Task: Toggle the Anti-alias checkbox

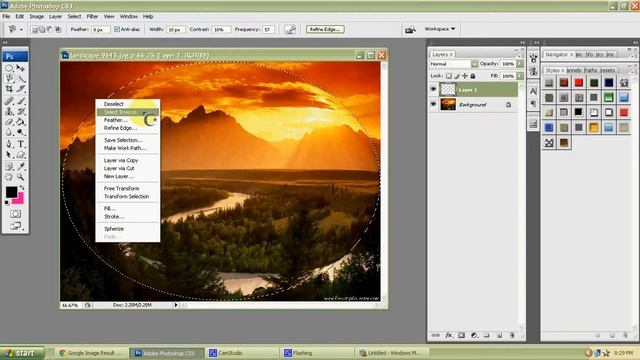Action: coord(117,29)
